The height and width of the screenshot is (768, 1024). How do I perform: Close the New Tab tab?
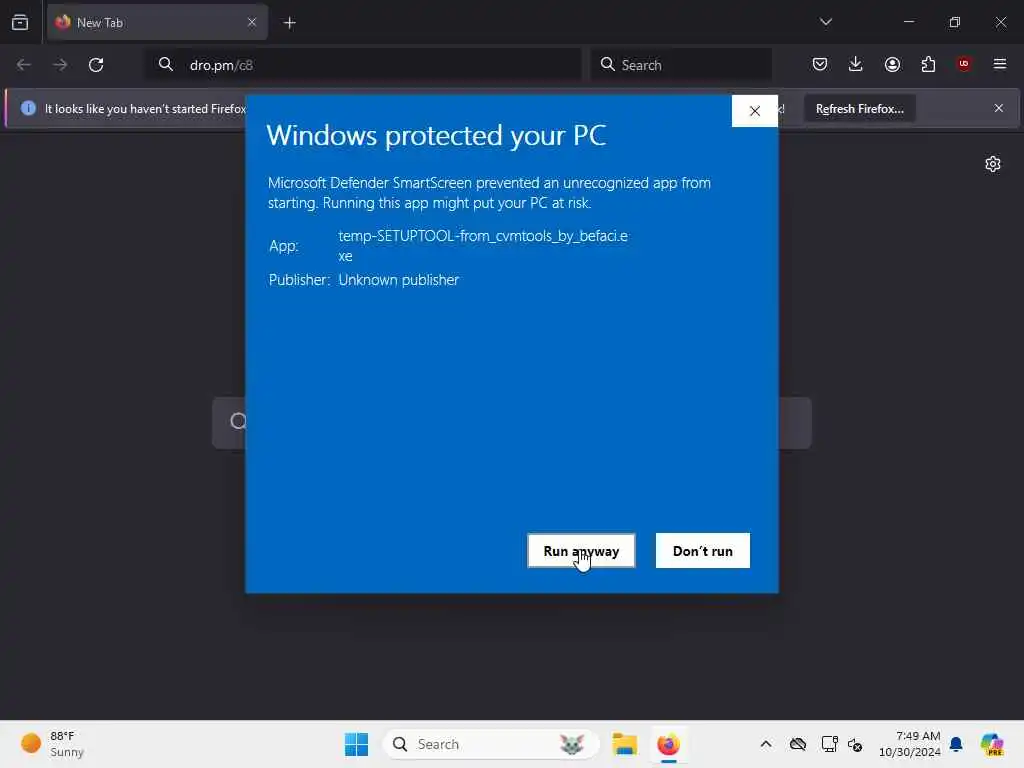tap(252, 22)
